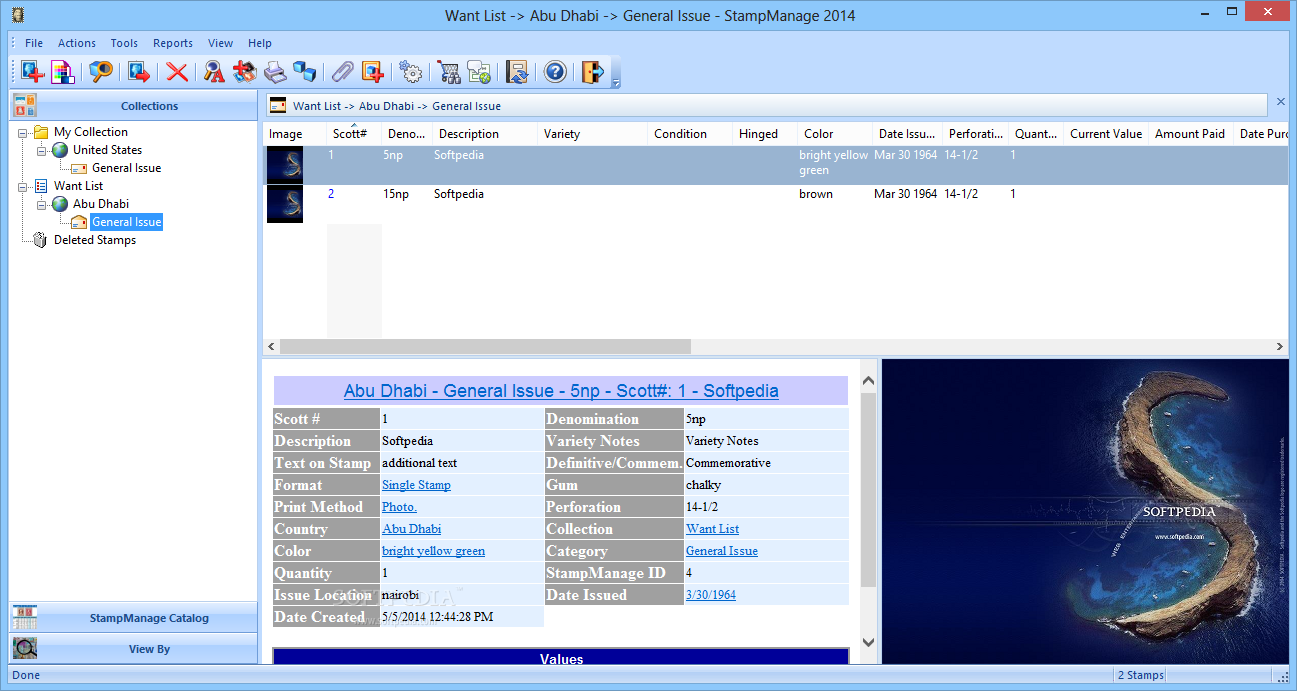Viewport: 1297px width, 691px height.
Task: Open the Tools menu
Action: 124,43
